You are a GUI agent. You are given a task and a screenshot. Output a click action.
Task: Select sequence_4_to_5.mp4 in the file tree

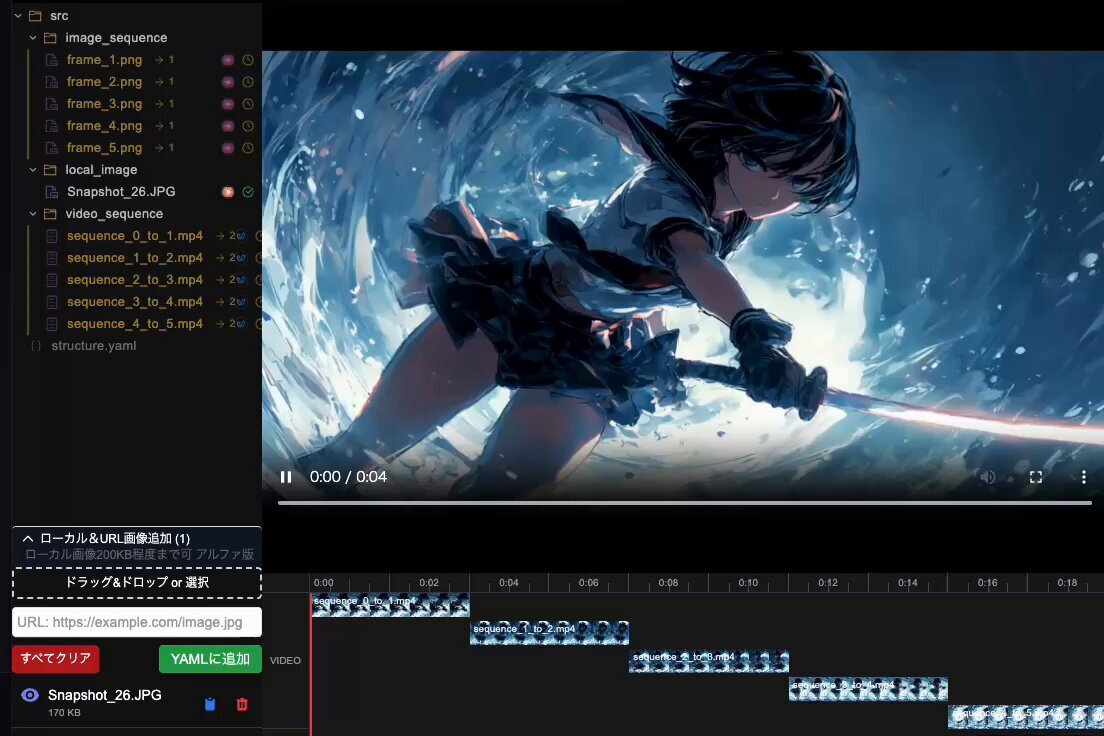tap(134, 324)
